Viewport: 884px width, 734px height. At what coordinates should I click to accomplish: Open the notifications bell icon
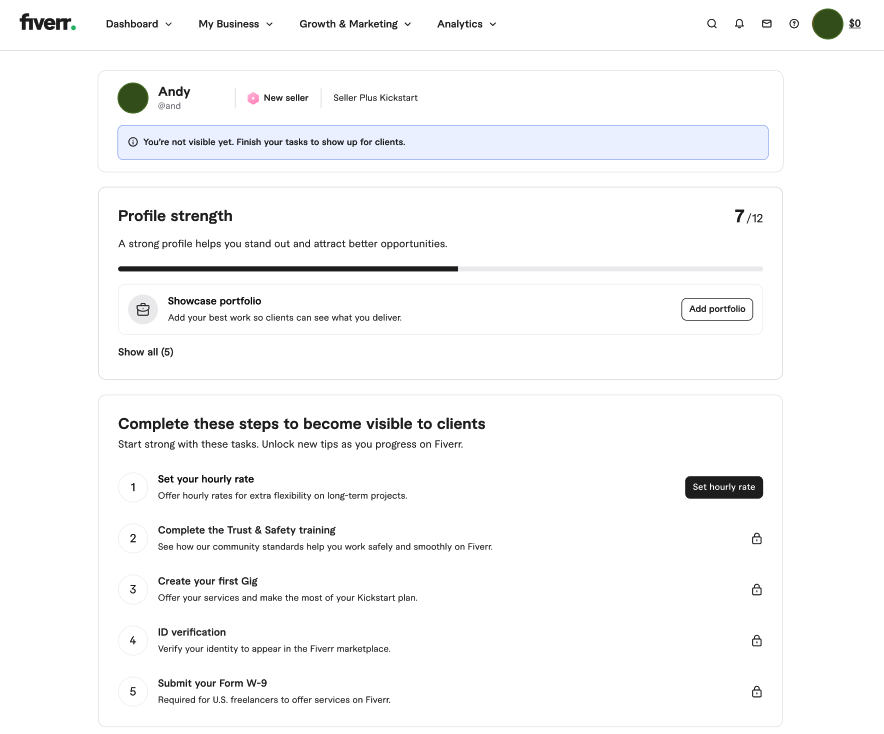click(x=739, y=24)
